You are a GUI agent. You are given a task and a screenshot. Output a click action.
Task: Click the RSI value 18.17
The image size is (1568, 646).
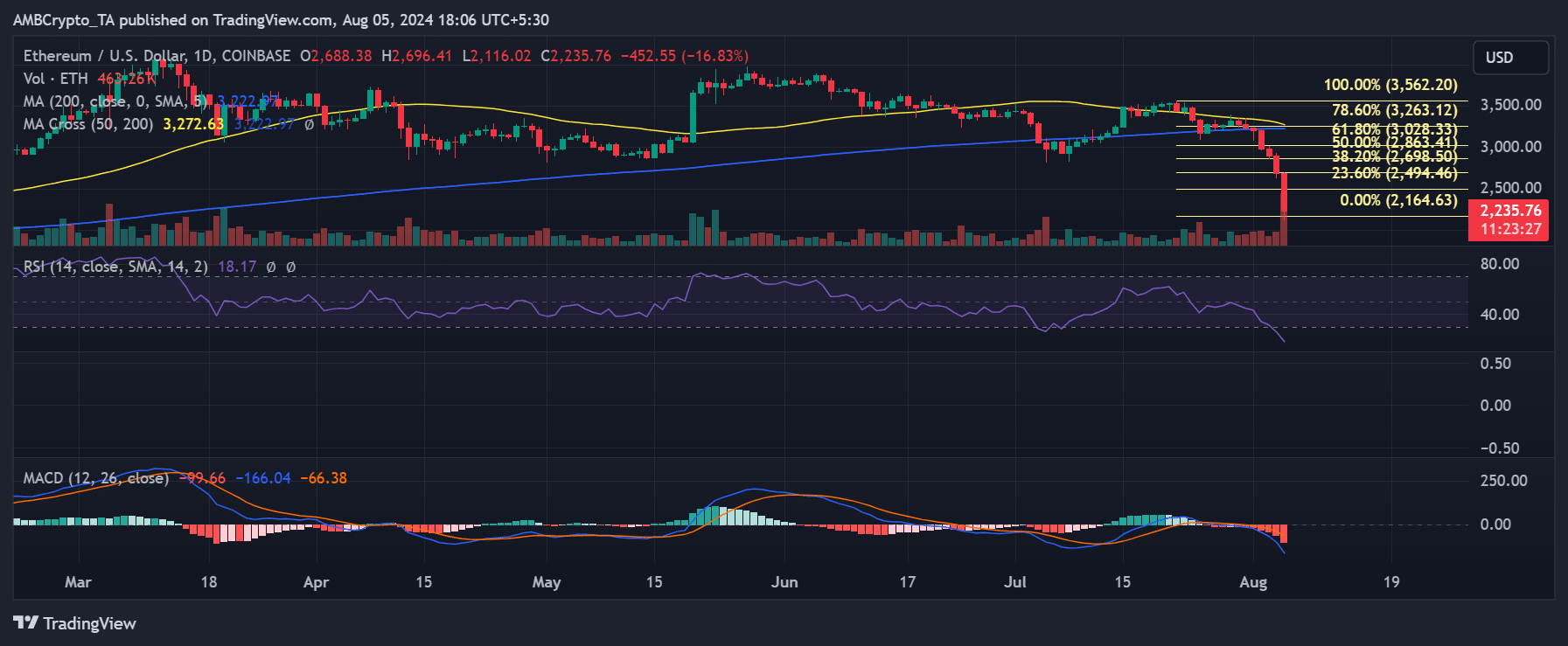(x=237, y=267)
